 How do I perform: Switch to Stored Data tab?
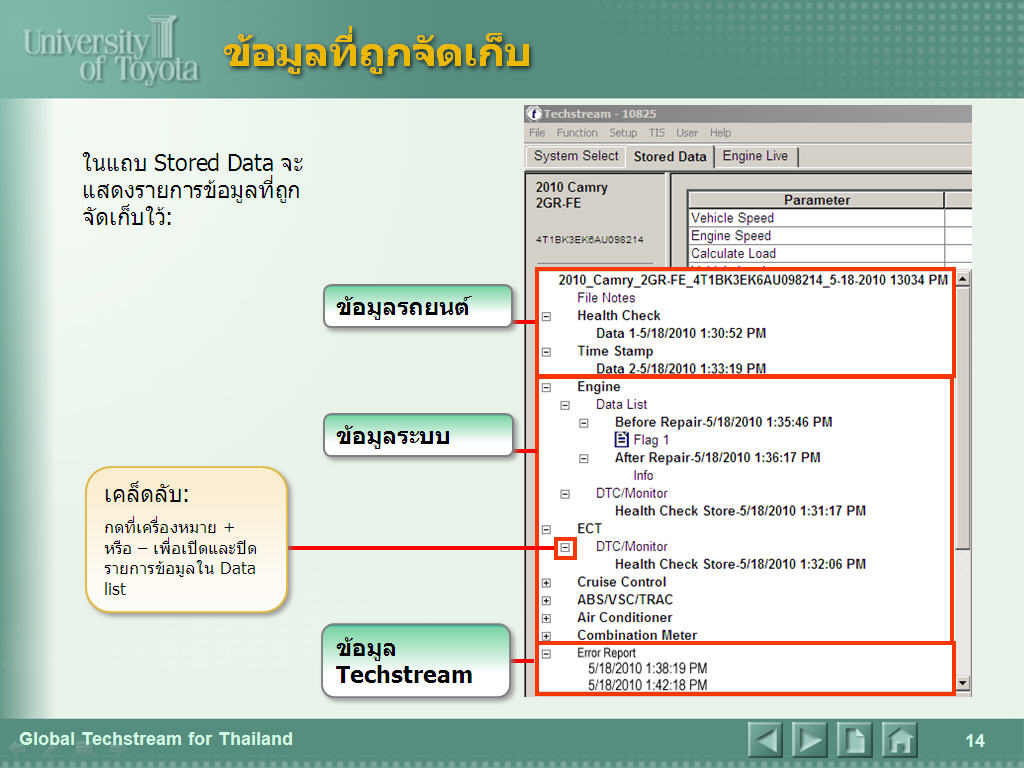(670, 157)
